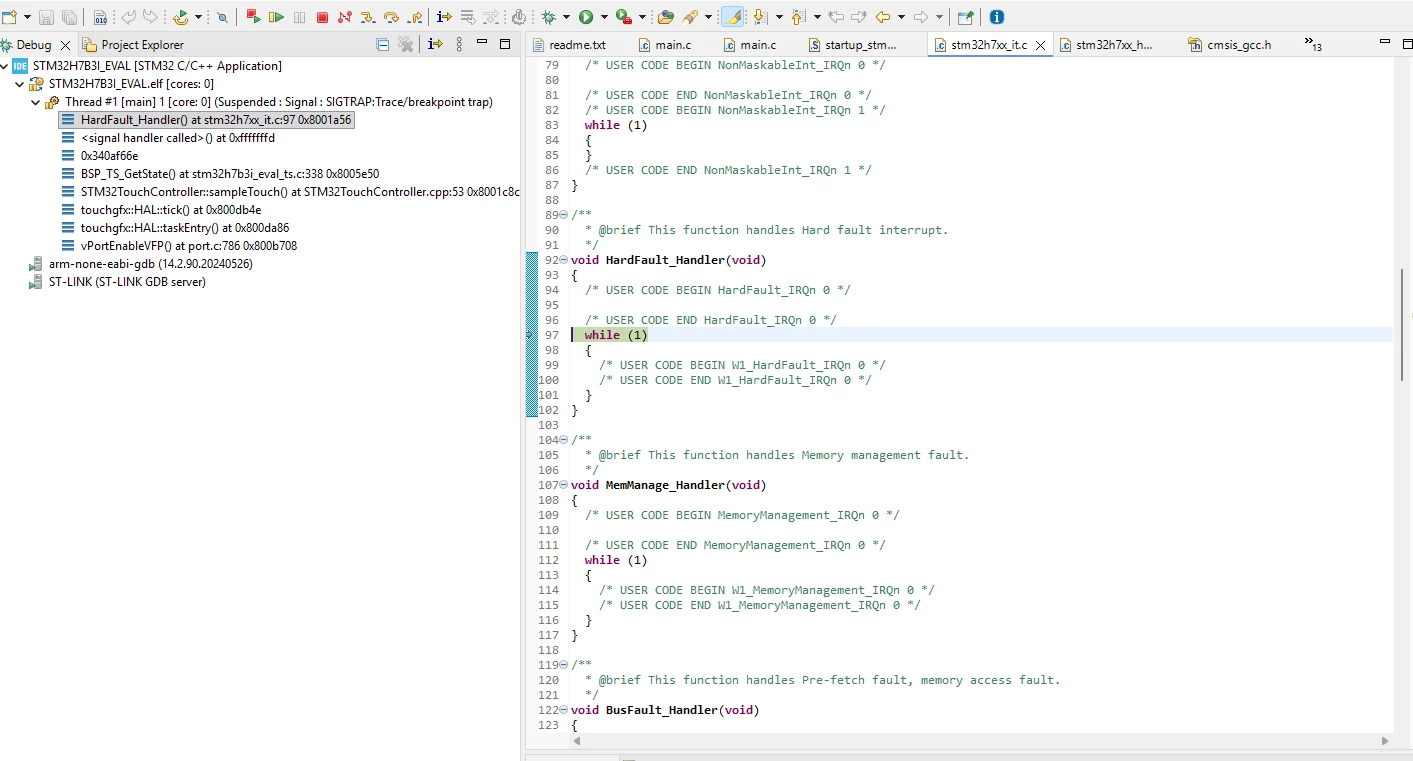Screen dimensions: 1413x761
Task: Open the Debug view three-dot menu
Action: [459, 45]
